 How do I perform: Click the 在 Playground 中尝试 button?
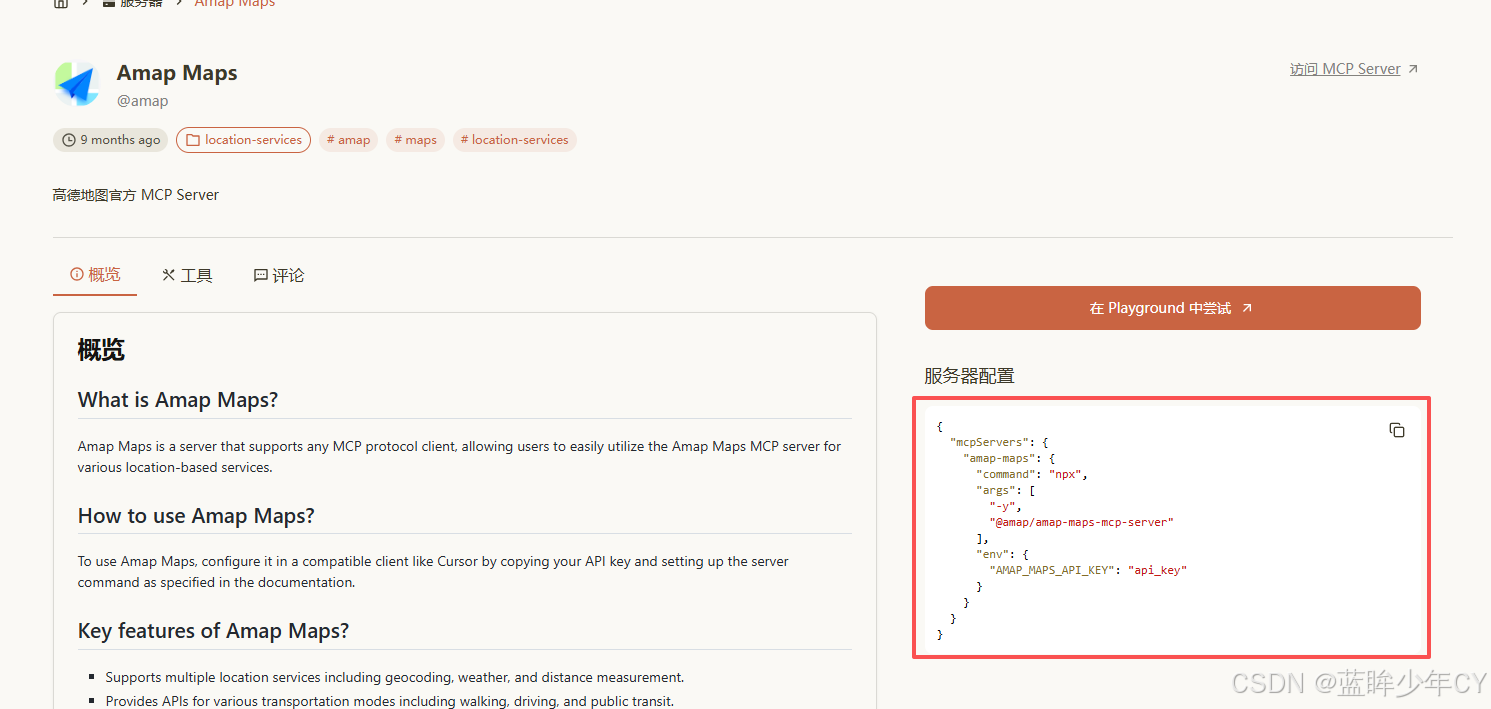point(1172,308)
